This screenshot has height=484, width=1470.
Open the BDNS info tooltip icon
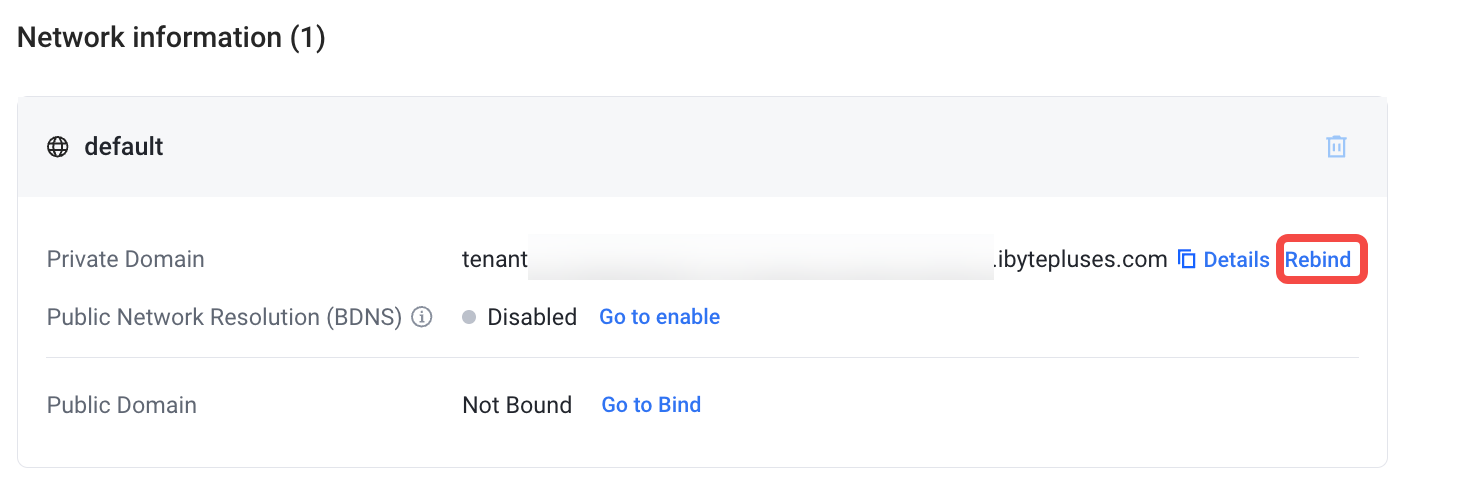tap(422, 318)
